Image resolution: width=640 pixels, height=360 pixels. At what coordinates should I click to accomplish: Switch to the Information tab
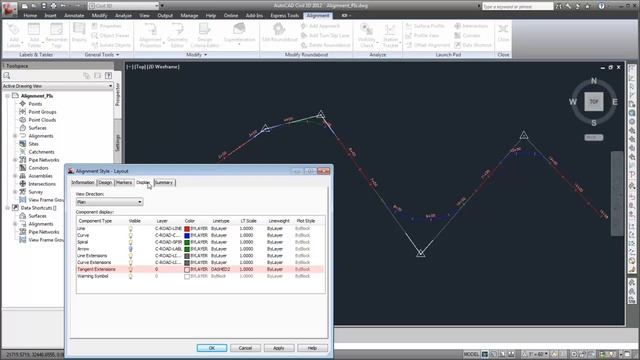pyautogui.click(x=83, y=182)
